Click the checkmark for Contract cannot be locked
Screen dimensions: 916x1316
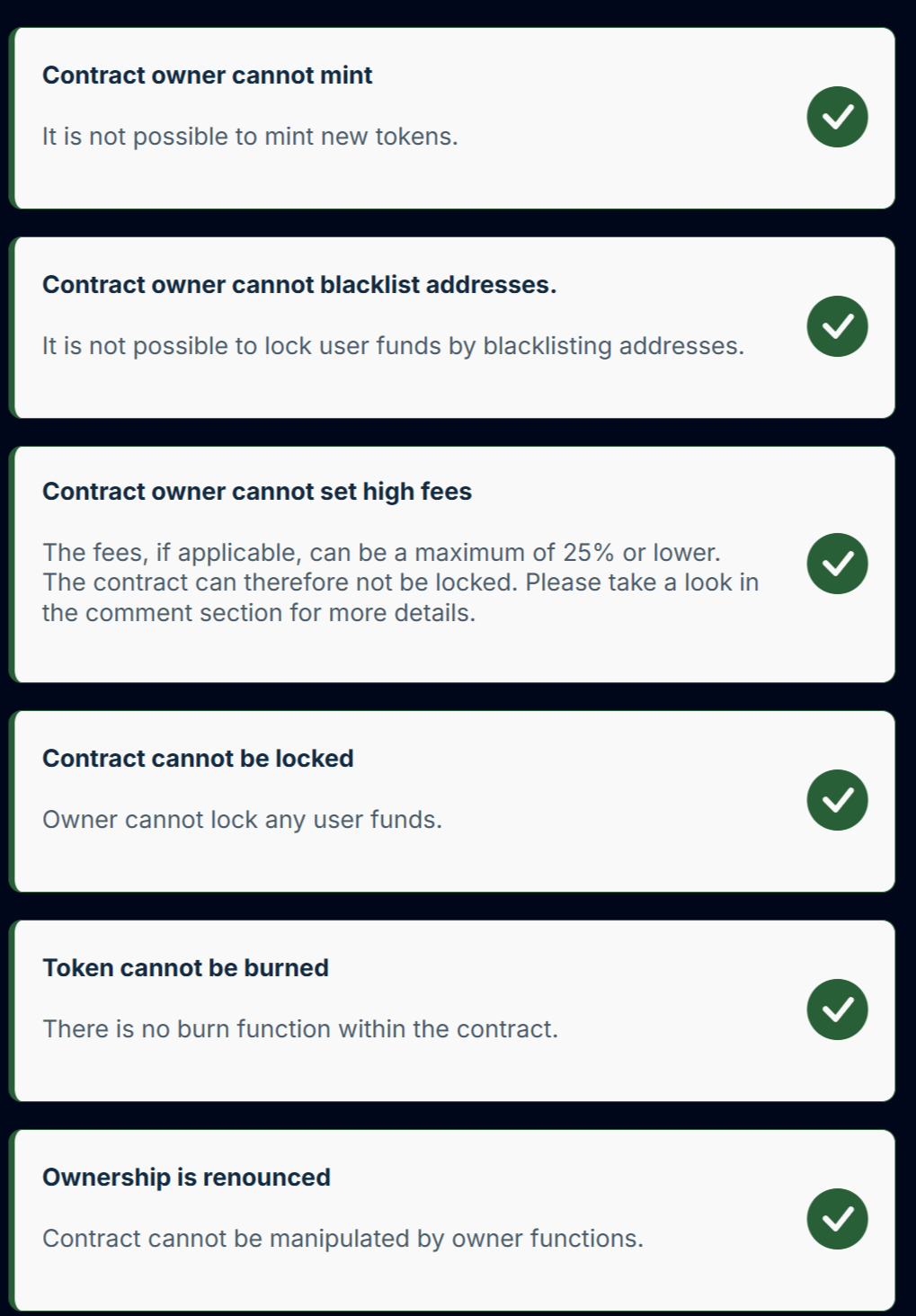837,800
